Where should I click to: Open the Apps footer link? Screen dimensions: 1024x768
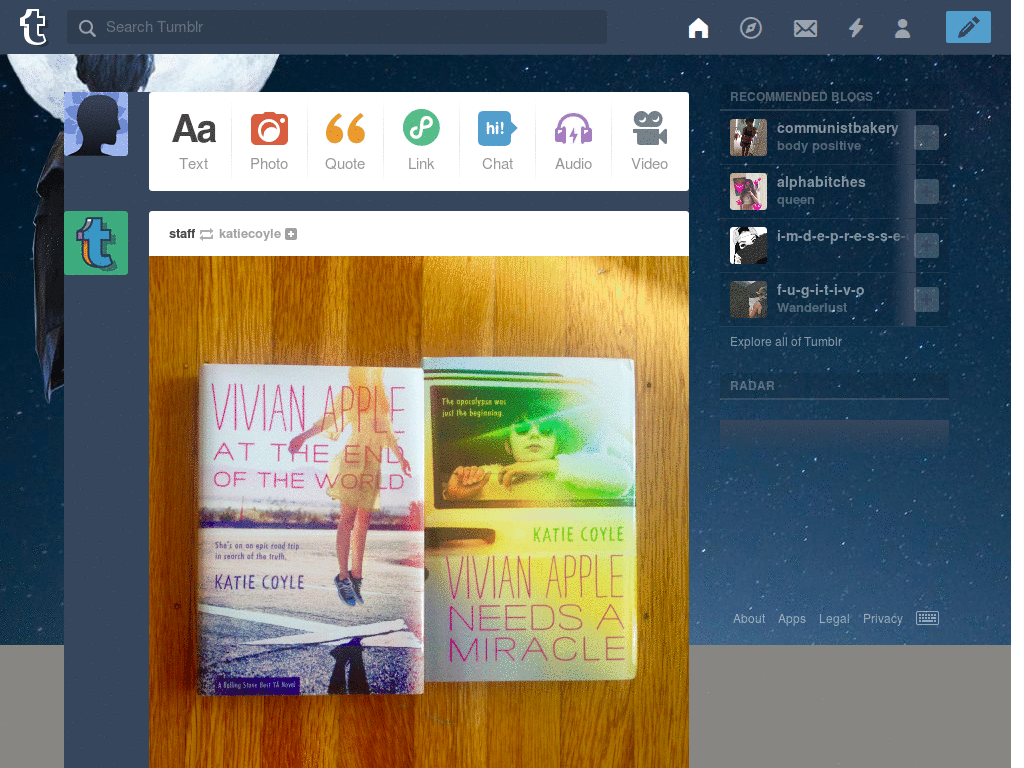click(792, 618)
